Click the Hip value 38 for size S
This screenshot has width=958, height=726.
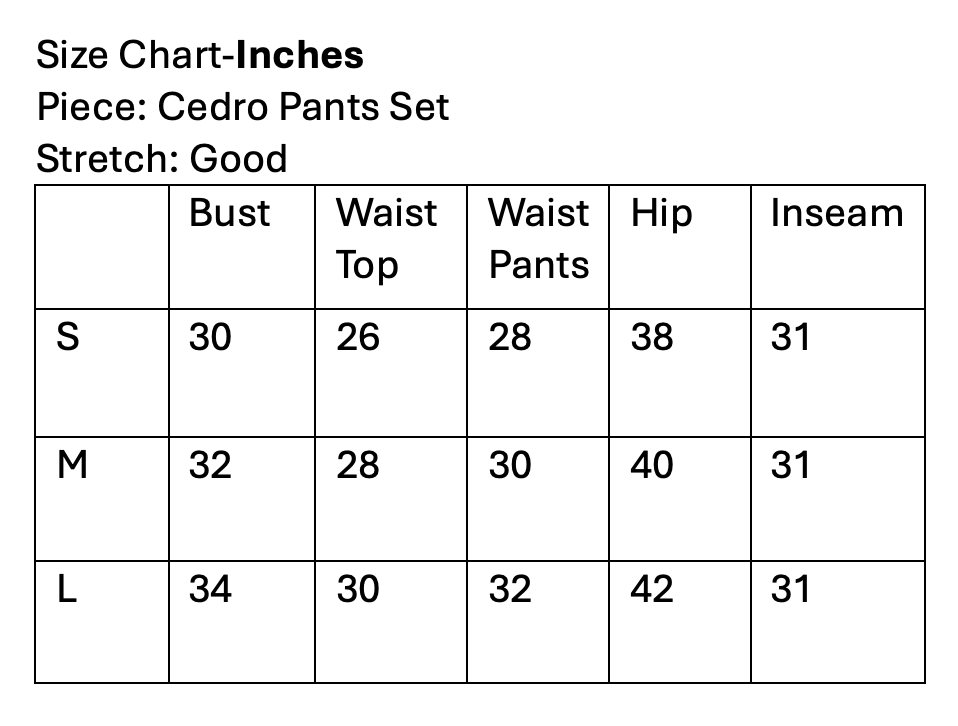652,338
